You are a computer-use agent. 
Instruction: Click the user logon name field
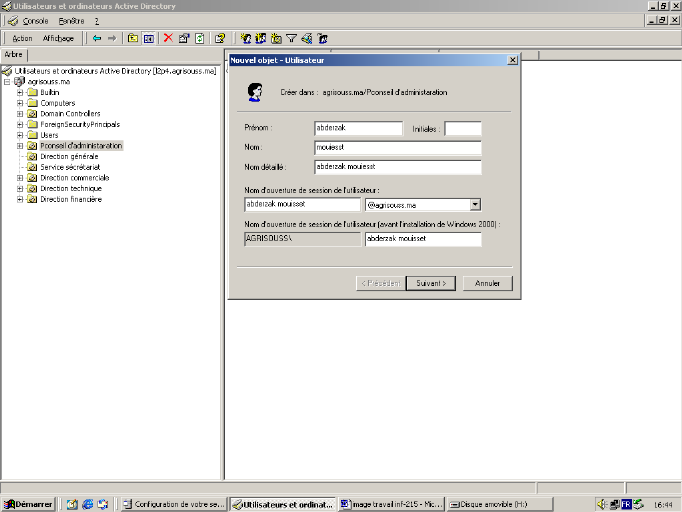point(303,204)
